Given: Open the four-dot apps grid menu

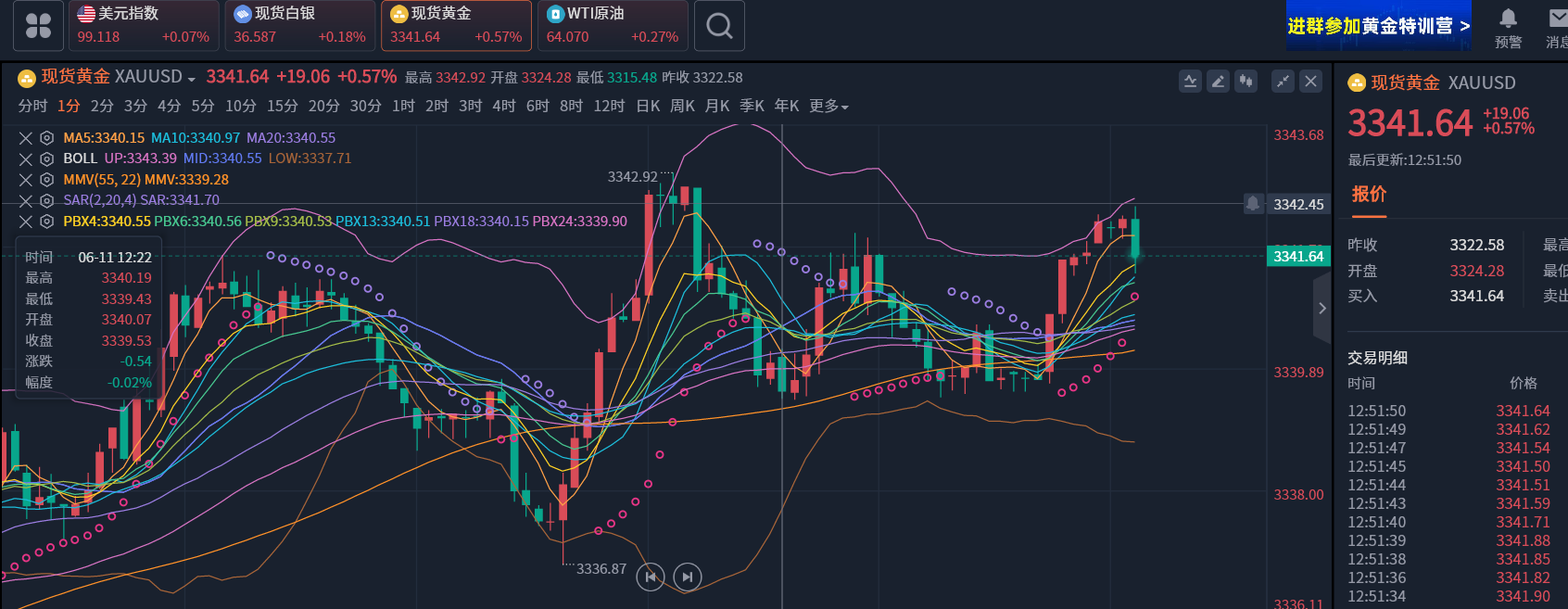Looking at the screenshot, I should coord(39,25).
